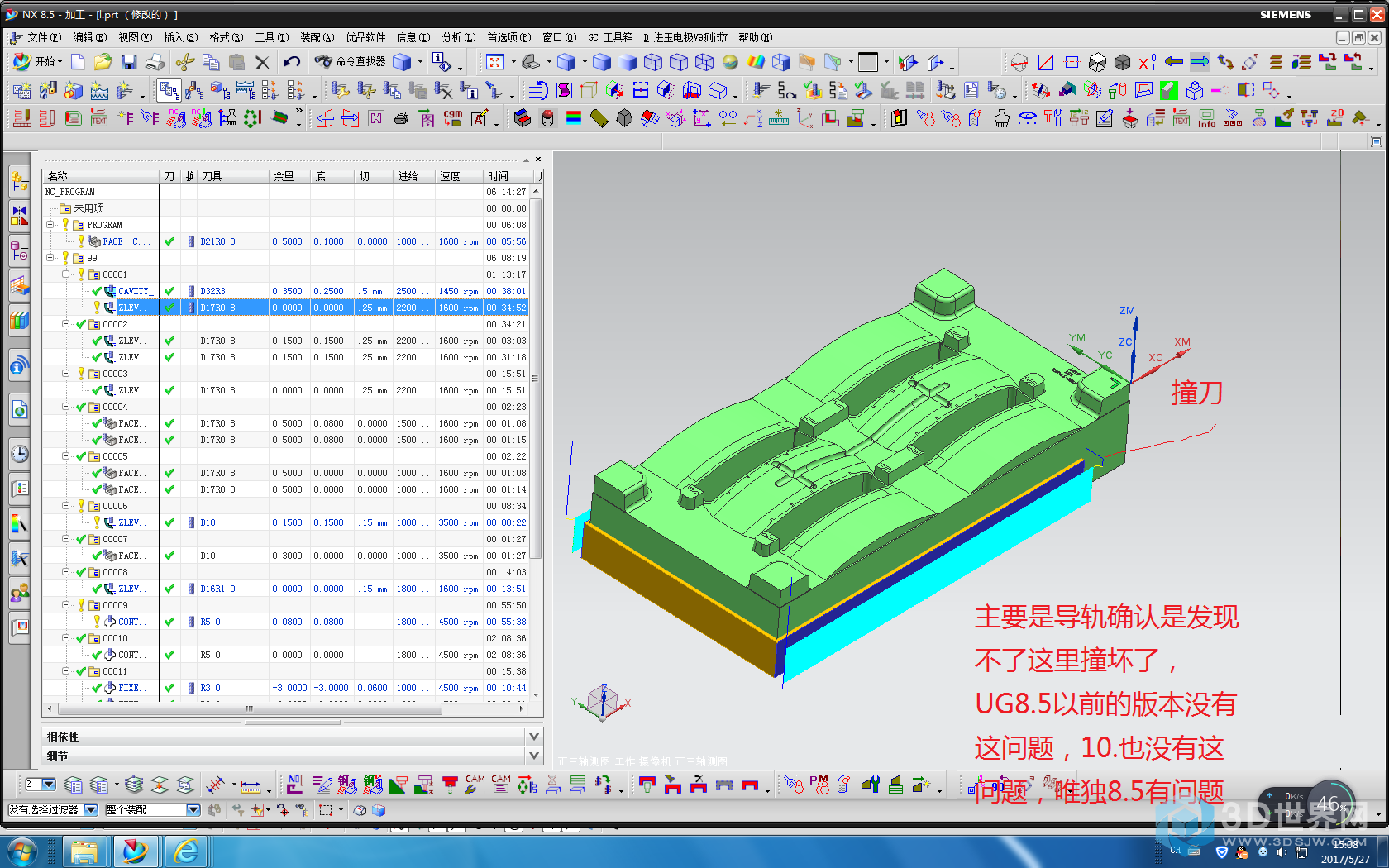Click the Fit view icon
The width and height of the screenshot is (1389, 868).
point(494,62)
